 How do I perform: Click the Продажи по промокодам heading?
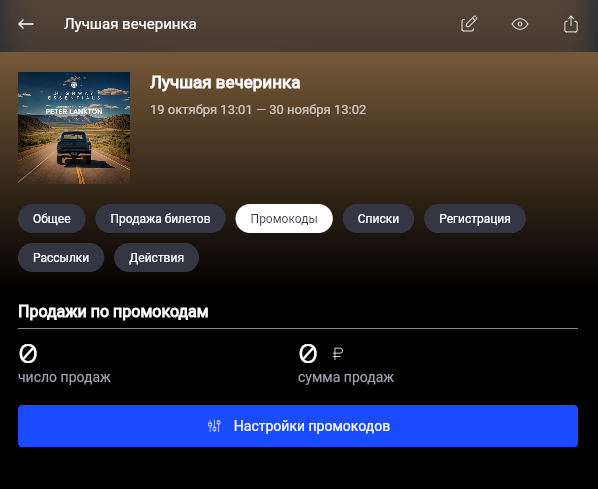(x=113, y=312)
